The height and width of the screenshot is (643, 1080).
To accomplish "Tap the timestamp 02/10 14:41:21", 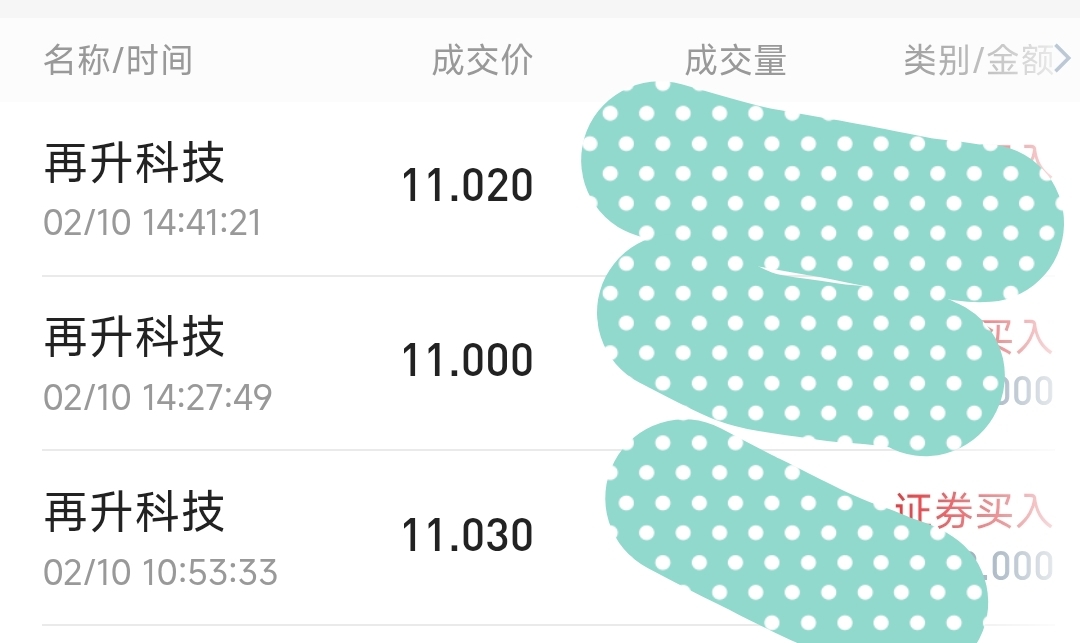I will pyautogui.click(x=152, y=222).
